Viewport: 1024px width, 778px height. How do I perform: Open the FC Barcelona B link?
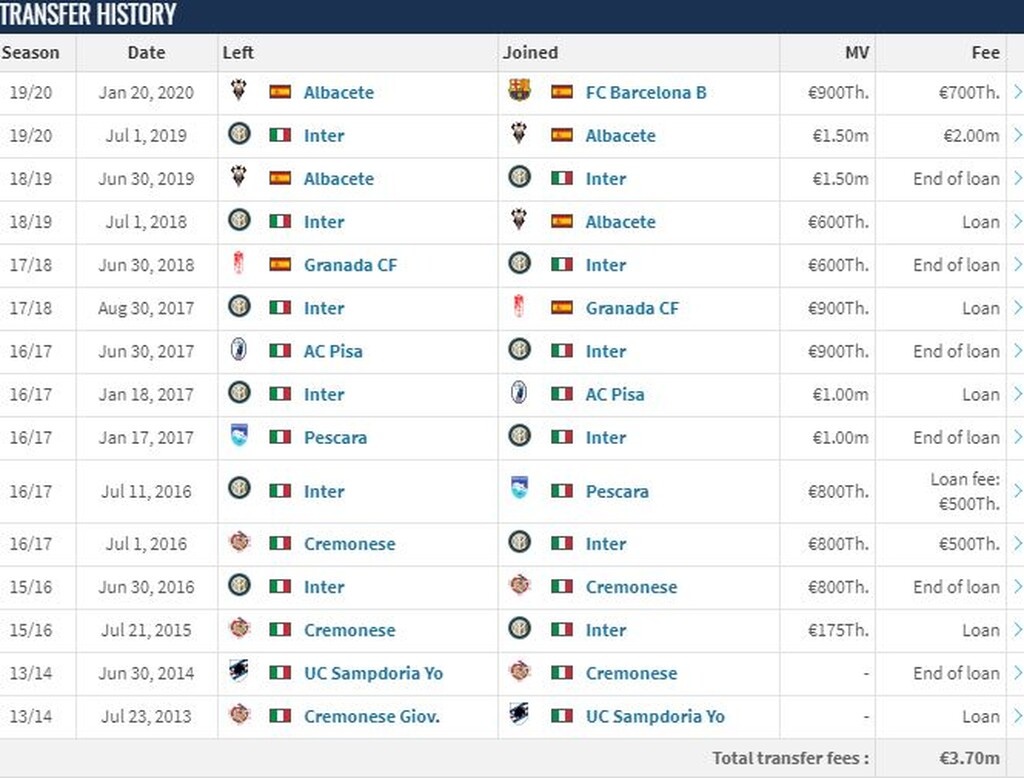tap(646, 92)
